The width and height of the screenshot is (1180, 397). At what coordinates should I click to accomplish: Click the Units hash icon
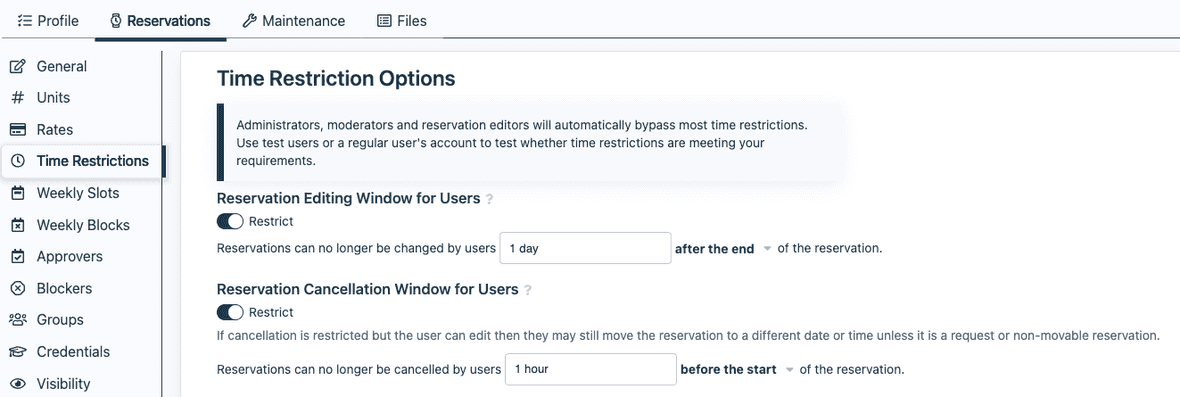pos(17,98)
